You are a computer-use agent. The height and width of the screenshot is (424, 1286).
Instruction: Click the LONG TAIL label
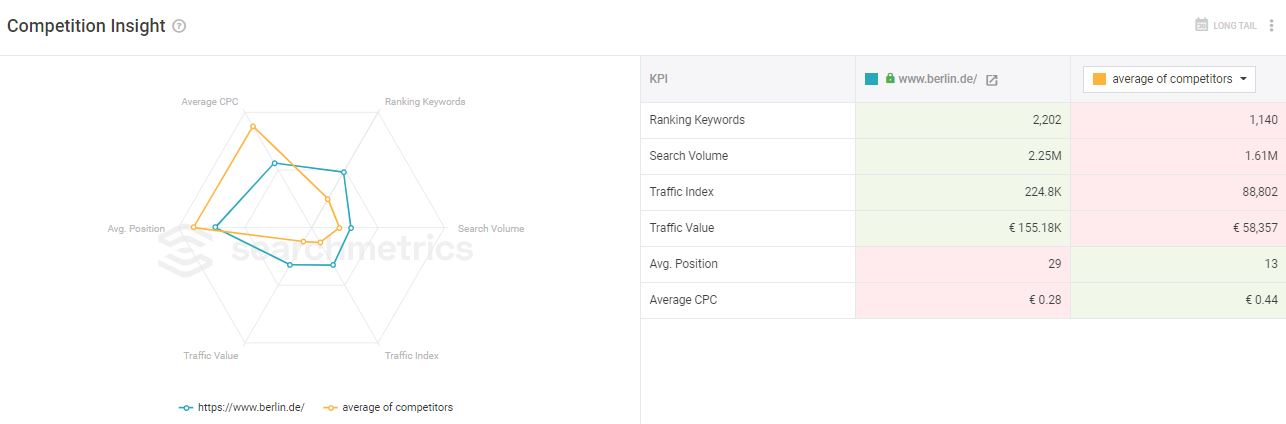[x=1235, y=26]
